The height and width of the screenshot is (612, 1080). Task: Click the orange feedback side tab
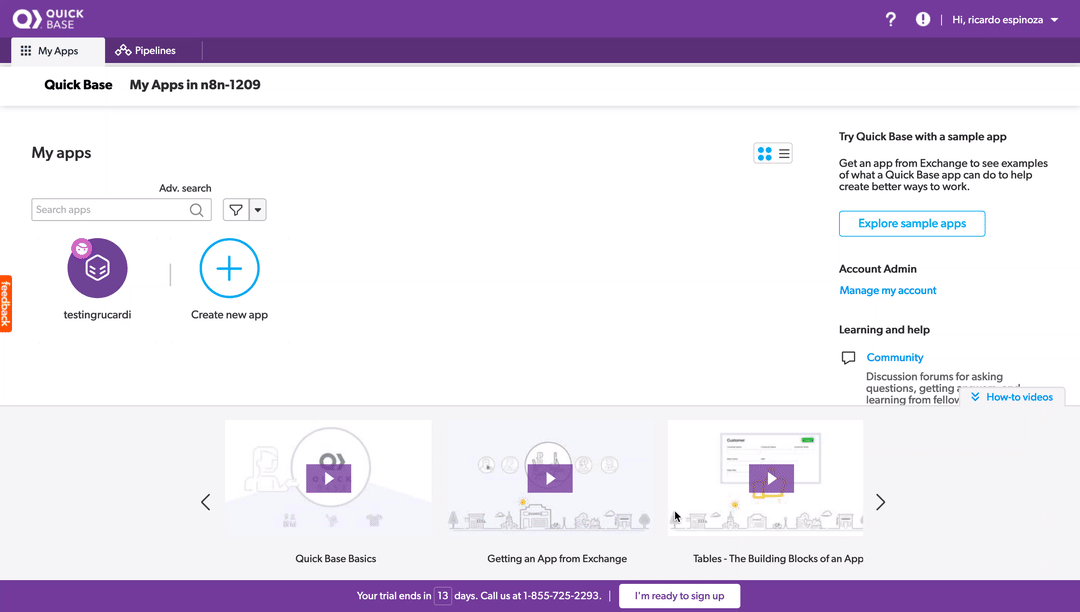coord(6,303)
